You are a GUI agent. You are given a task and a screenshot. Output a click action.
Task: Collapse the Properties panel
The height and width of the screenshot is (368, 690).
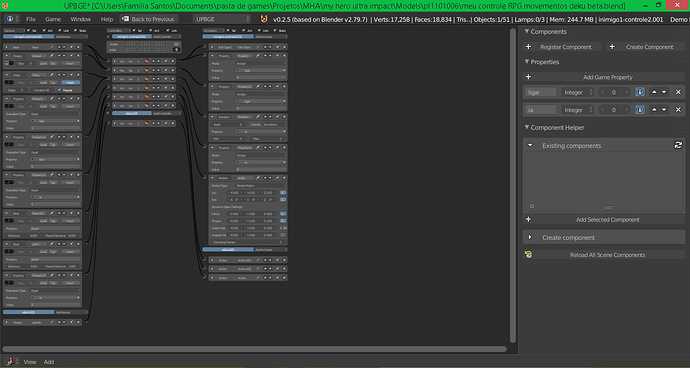tap(527, 62)
